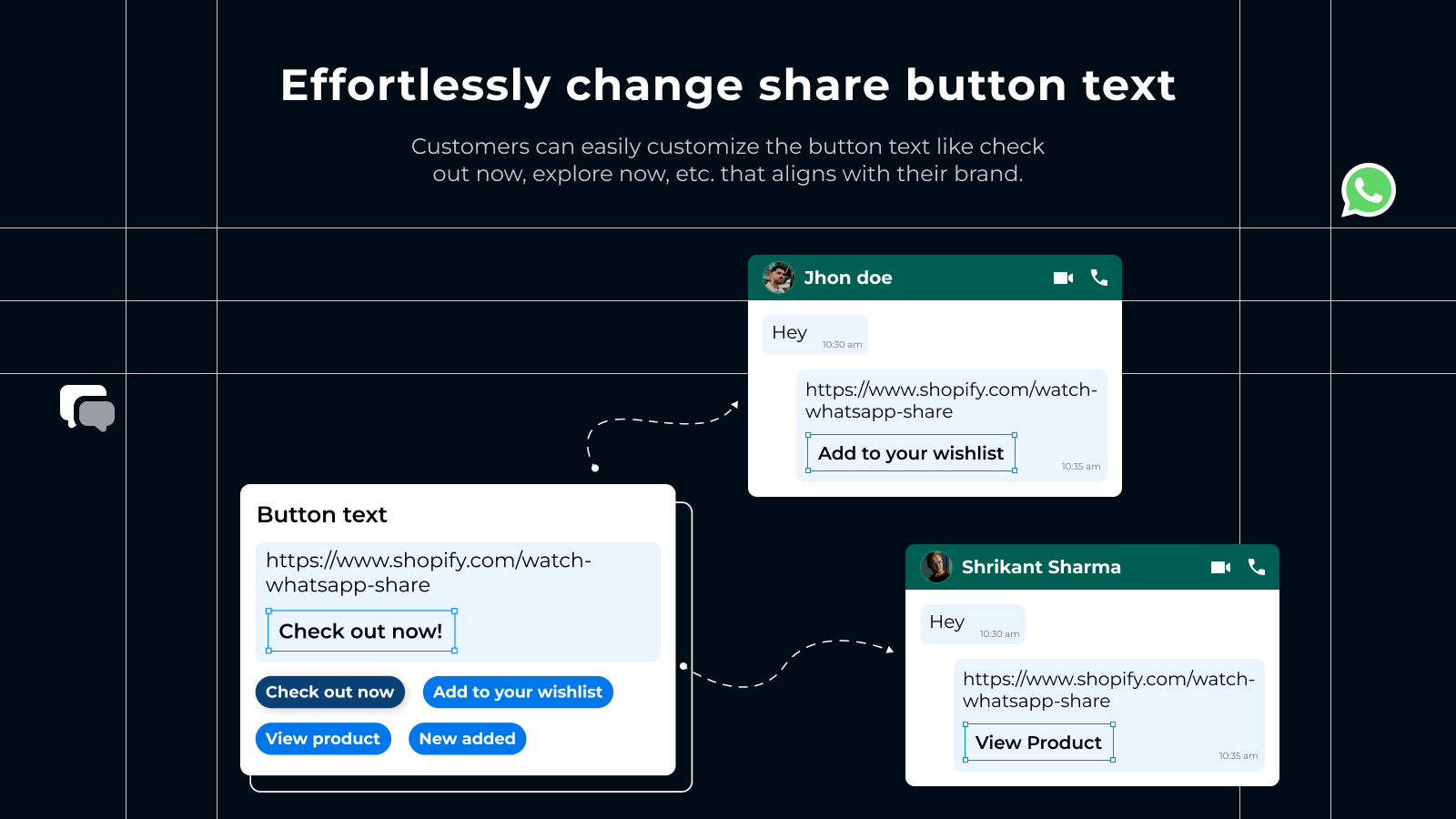Start voice call with Shrikant Sharma
This screenshot has width=1456, height=819.
coord(1257,567)
